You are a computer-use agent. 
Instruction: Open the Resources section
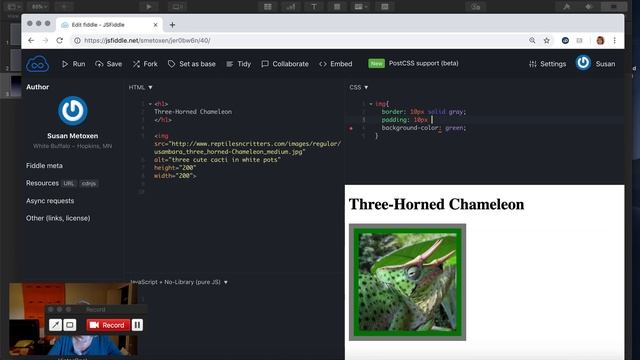pyautogui.click(x=42, y=183)
